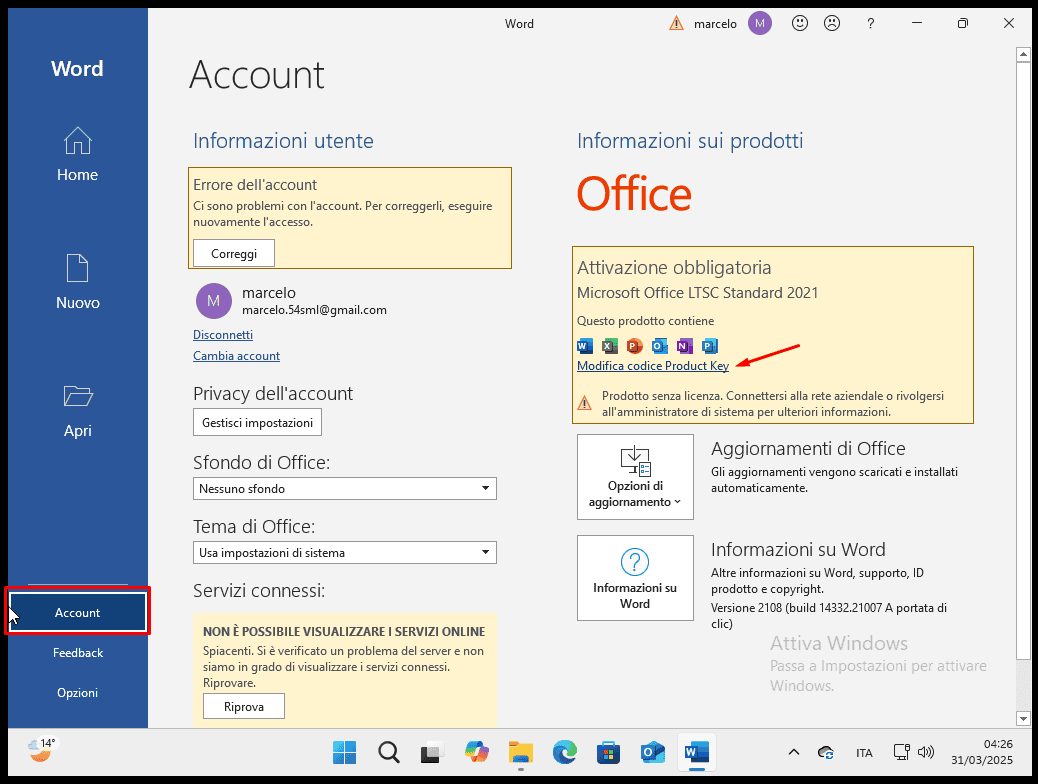Click the sad frown feedback icon
This screenshot has height=784, width=1038.
click(831, 23)
